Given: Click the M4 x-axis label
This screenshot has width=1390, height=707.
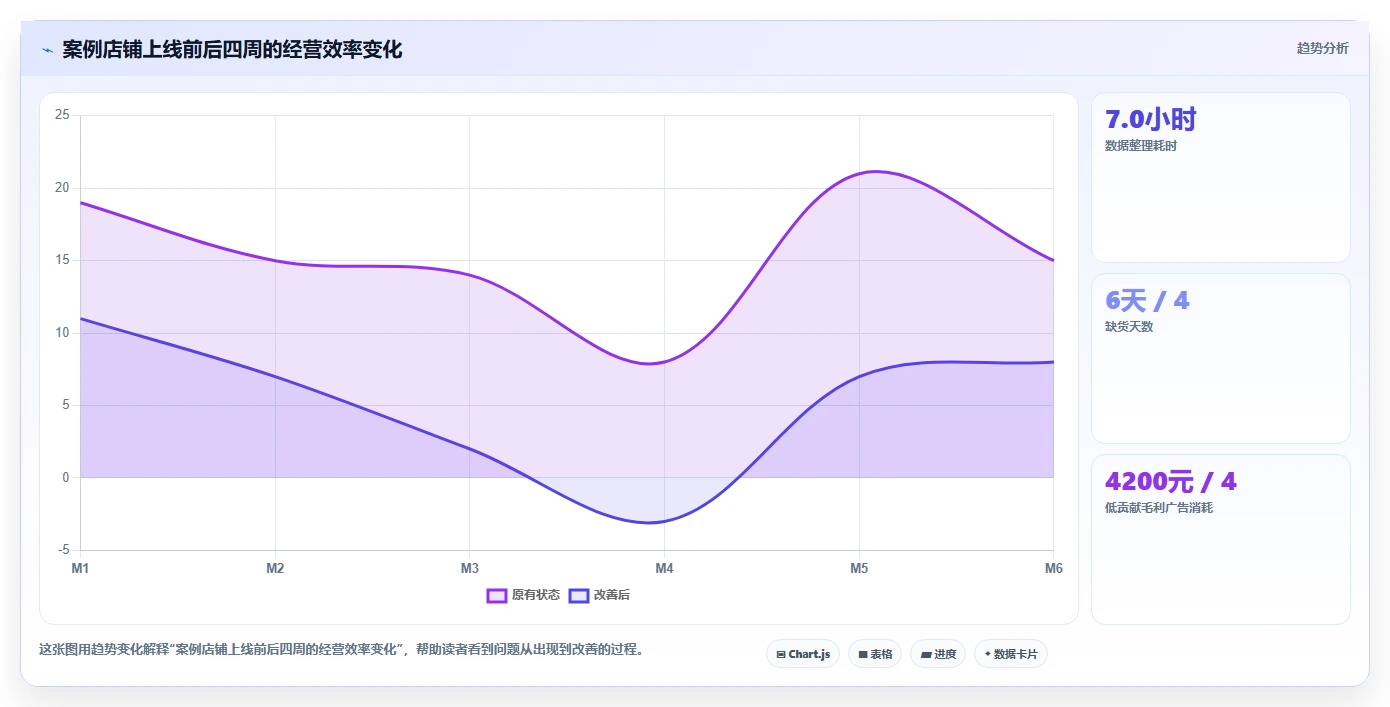Looking at the screenshot, I should click(x=664, y=568).
